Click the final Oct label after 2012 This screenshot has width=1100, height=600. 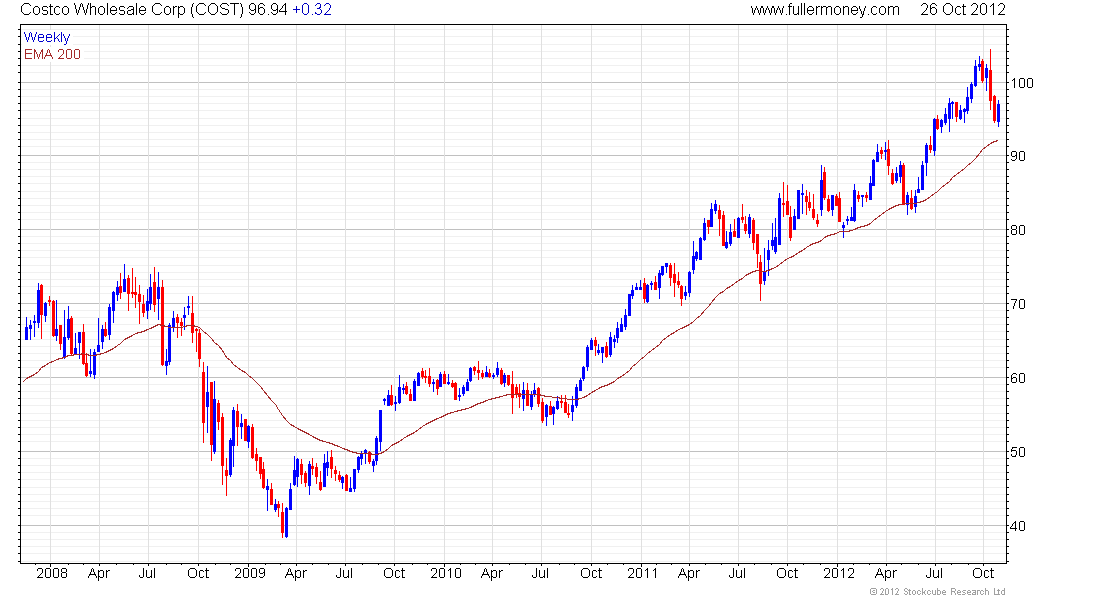click(x=983, y=573)
